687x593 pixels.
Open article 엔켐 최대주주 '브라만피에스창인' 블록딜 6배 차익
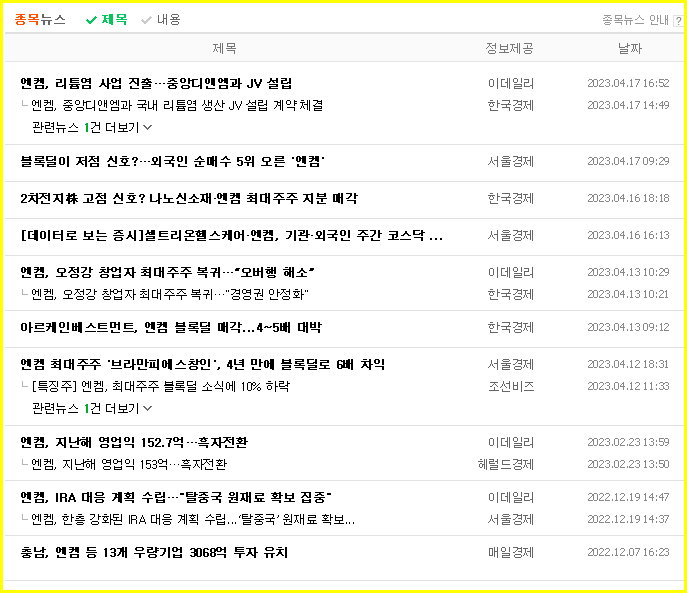pyautogui.click(x=202, y=365)
